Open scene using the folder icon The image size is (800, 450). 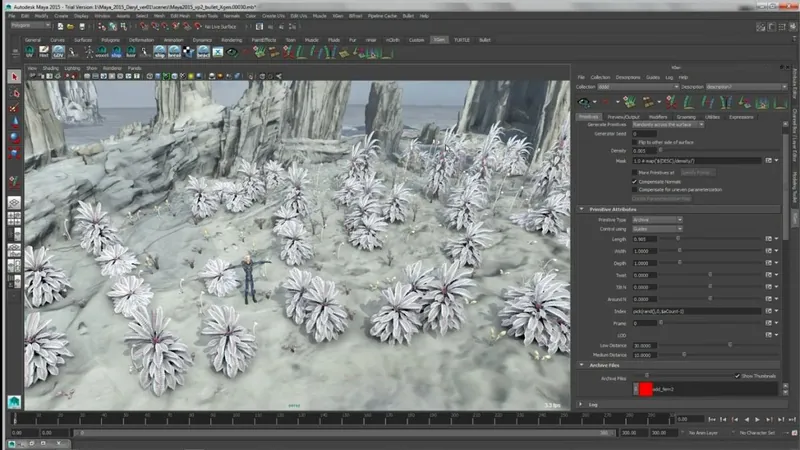pyautogui.click(x=70, y=27)
